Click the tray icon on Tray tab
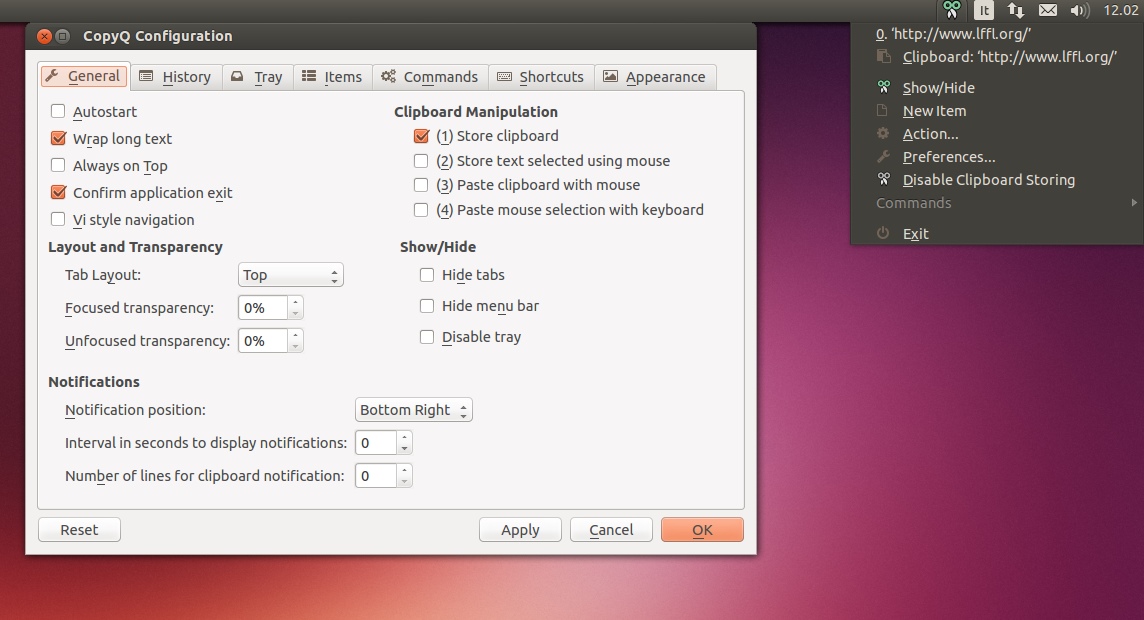 (x=237, y=77)
